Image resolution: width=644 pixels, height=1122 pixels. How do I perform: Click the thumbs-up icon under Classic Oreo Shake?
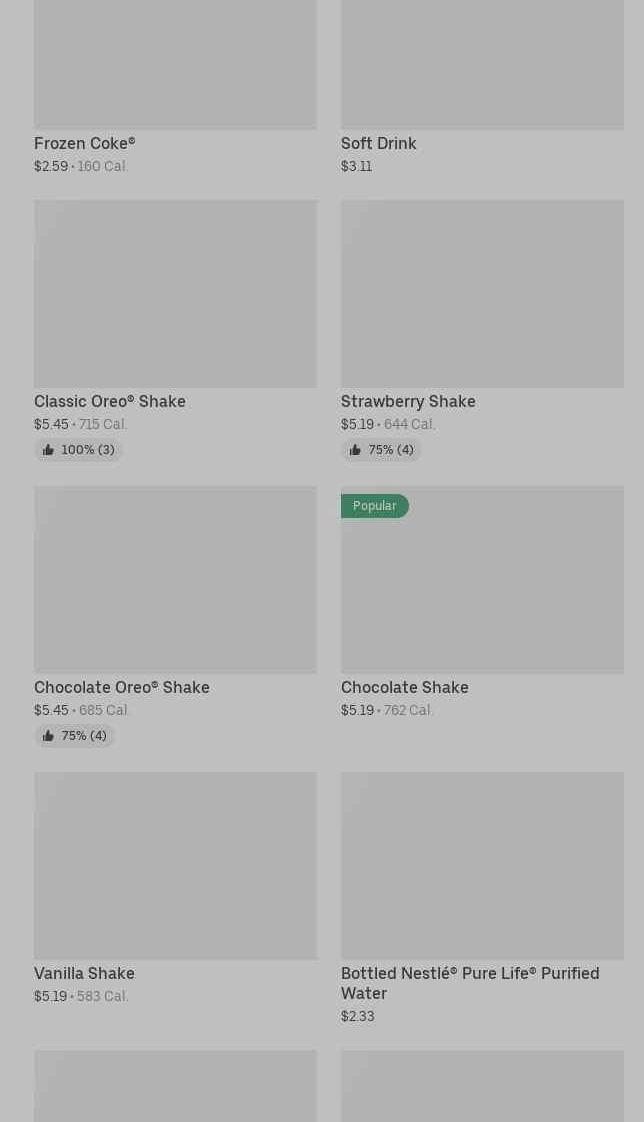click(48, 450)
